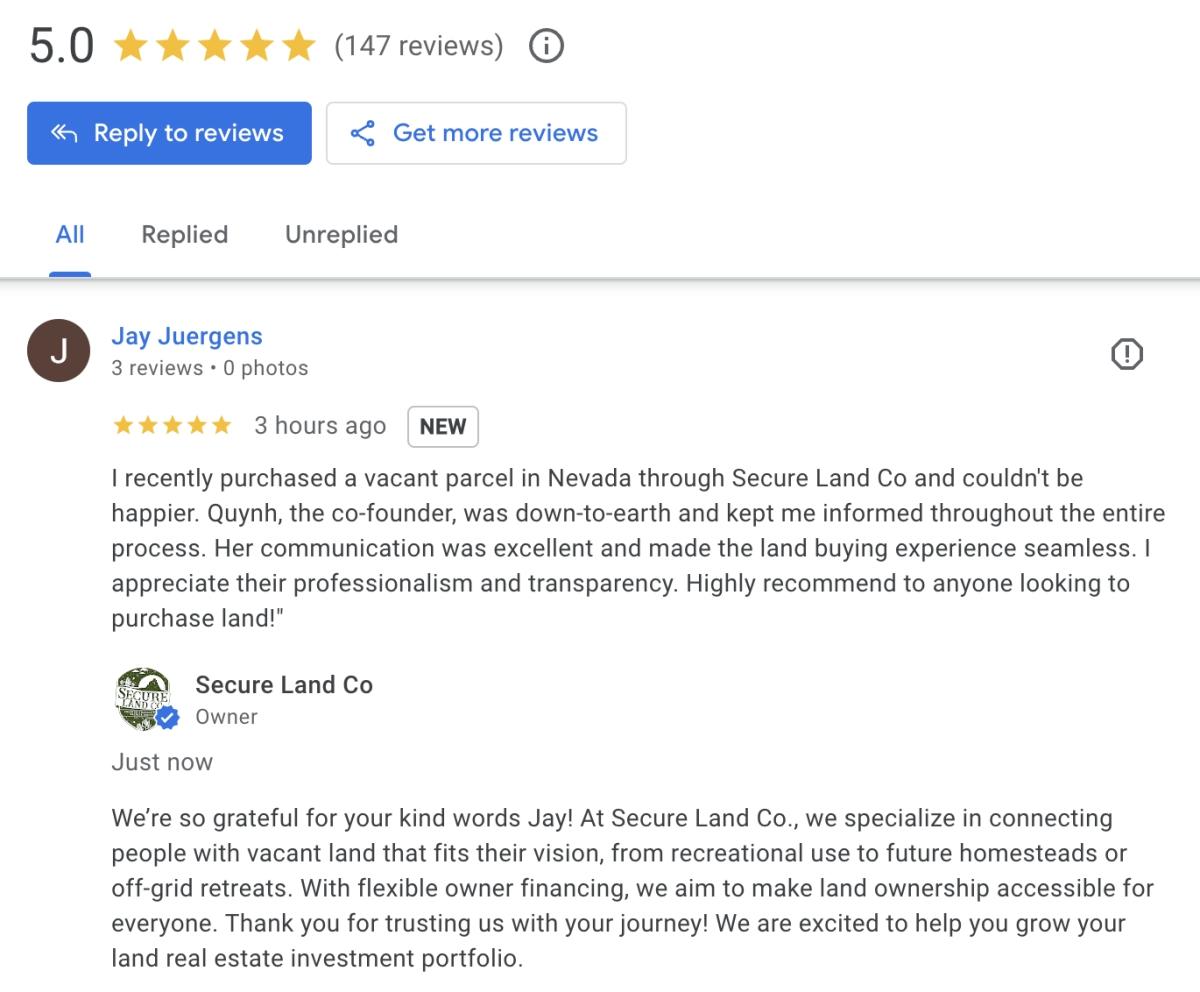The image size is (1200, 992).
Task: Open Jay Juergens profile name link
Action: (187, 336)
